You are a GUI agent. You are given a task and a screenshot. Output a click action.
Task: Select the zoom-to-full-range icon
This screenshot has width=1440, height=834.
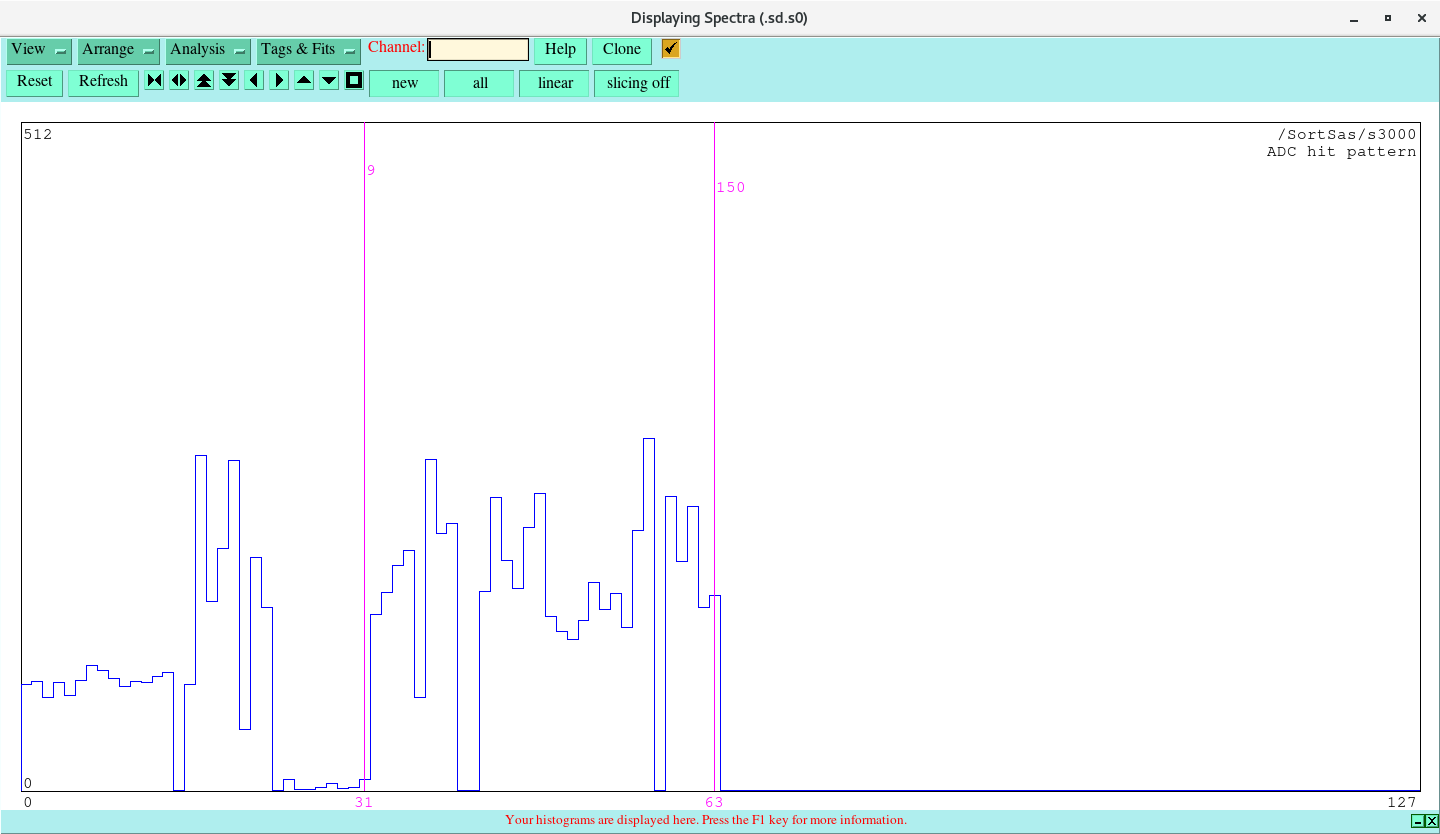(153, 80)
